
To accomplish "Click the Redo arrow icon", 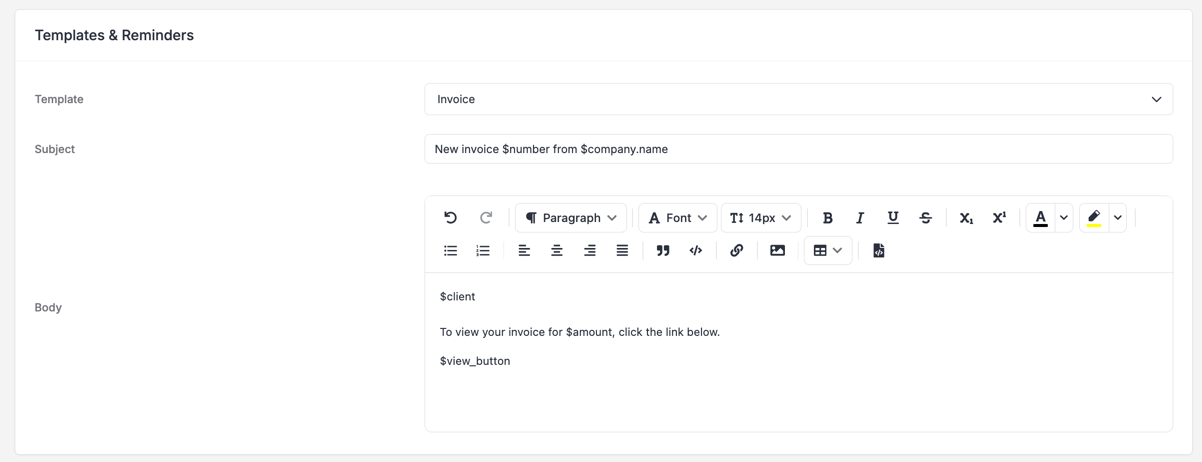I will click(x=486, y=218).
